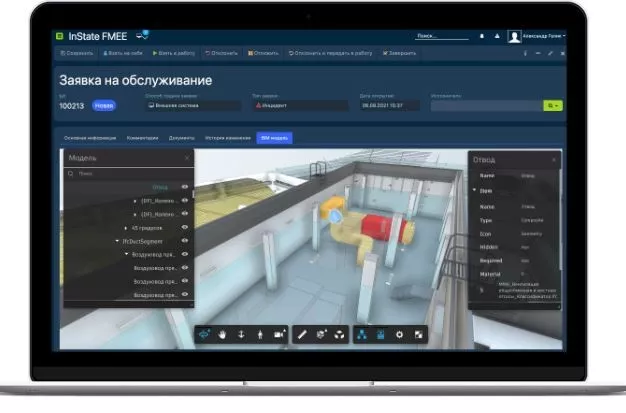The width and height of the screenshot is (626, 413).
Task: Click the Сохранить button
Action: point(77,52)
